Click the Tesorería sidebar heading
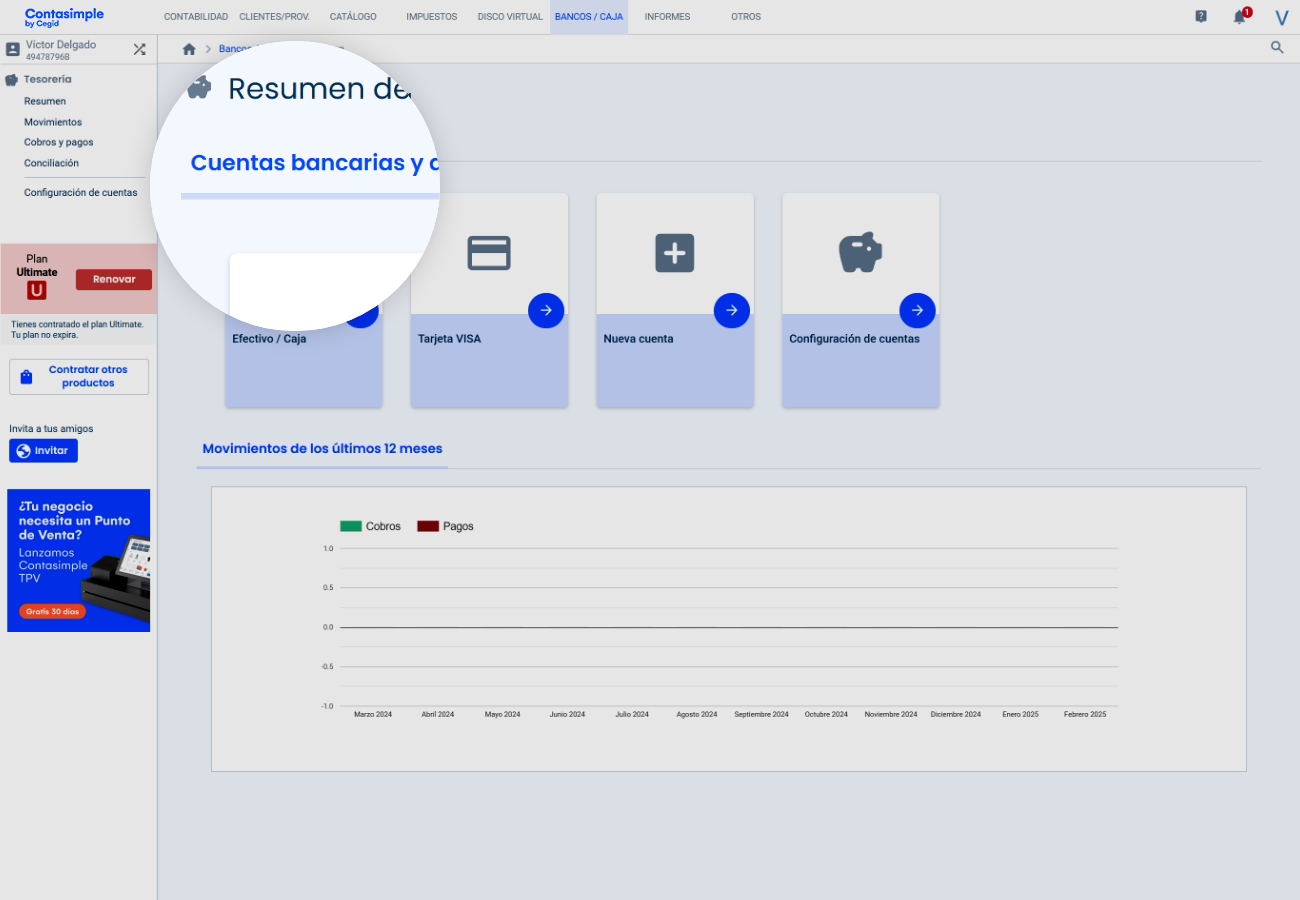1300x900 pixels. (48, 79)
